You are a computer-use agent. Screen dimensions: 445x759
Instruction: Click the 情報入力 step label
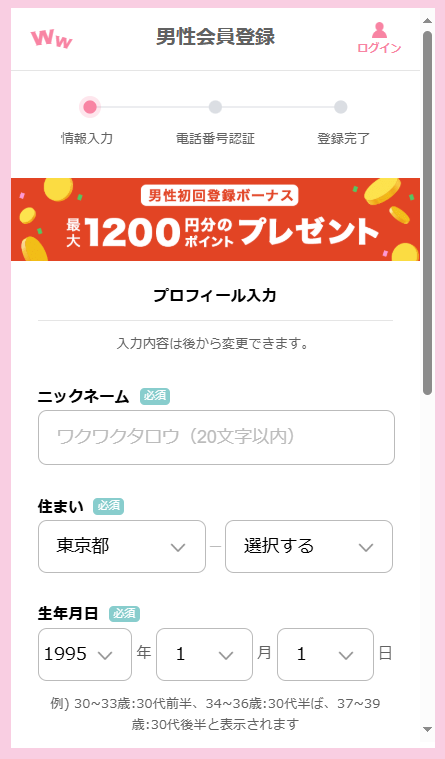87,138
